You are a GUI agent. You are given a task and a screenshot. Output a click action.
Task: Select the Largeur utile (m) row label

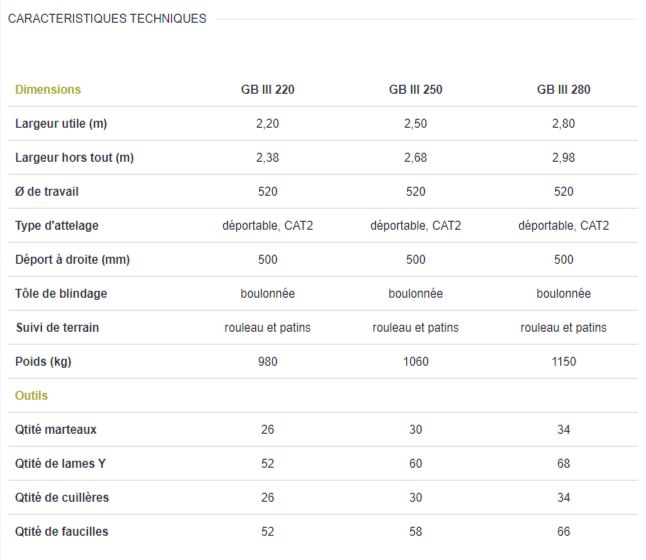[x=60, y=123]
